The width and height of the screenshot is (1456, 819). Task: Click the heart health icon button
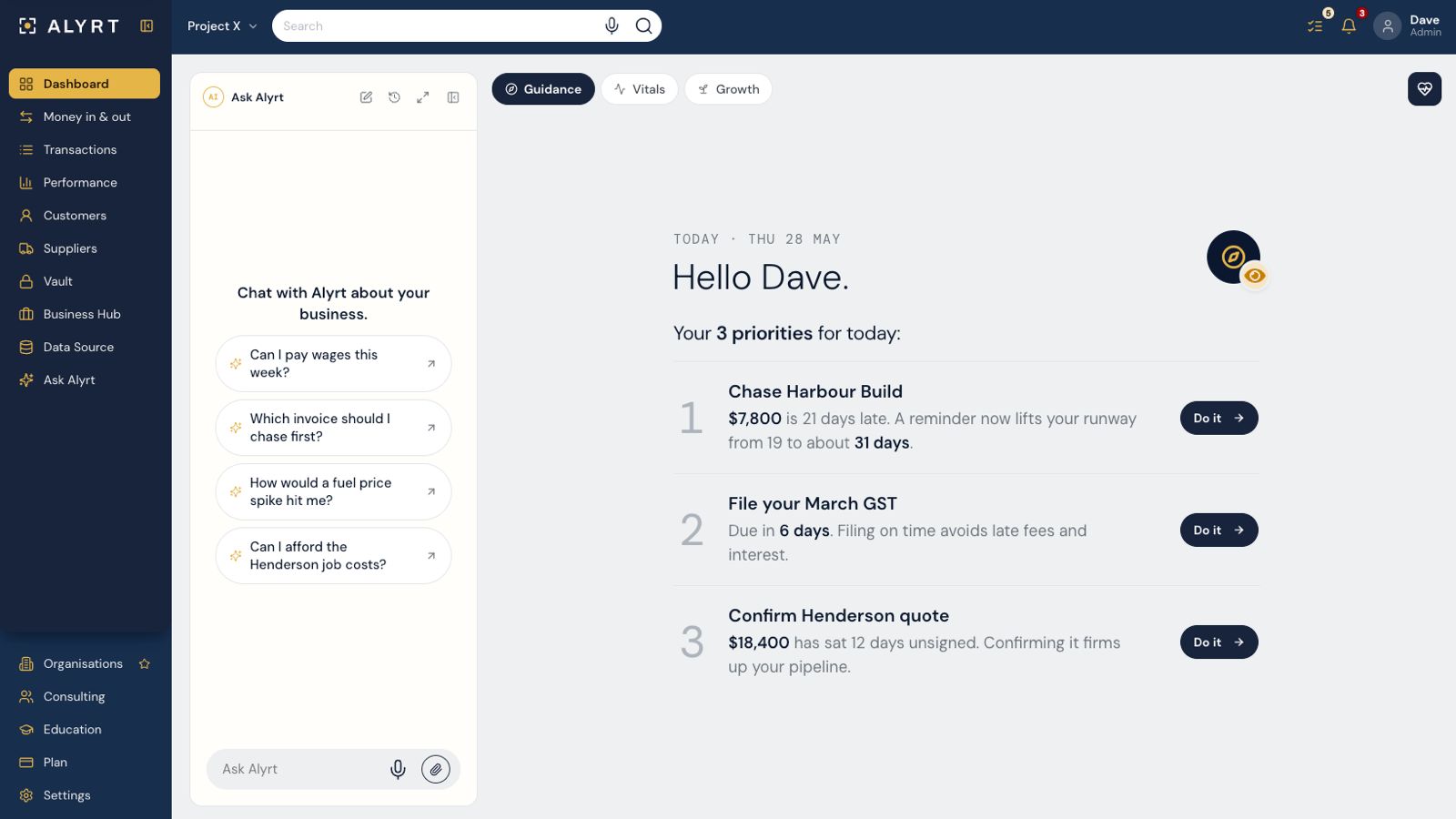[x=1425, y=89]
